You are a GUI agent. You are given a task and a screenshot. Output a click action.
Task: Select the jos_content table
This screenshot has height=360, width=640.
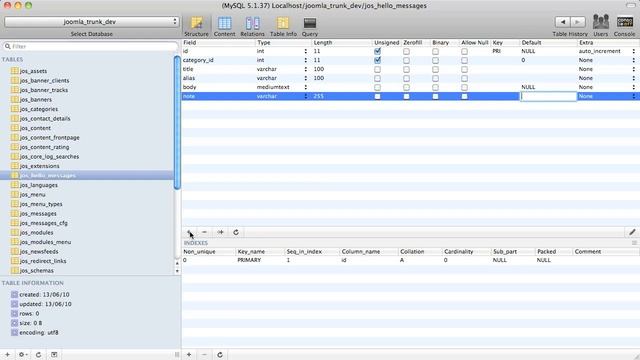click(35, 128)
